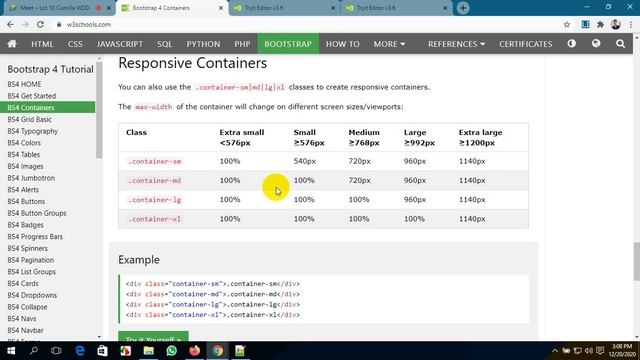The height and width of the screenshot is (360, 640).
Task: Open WhatsApp from the taskbar
Action: [171, 351]
